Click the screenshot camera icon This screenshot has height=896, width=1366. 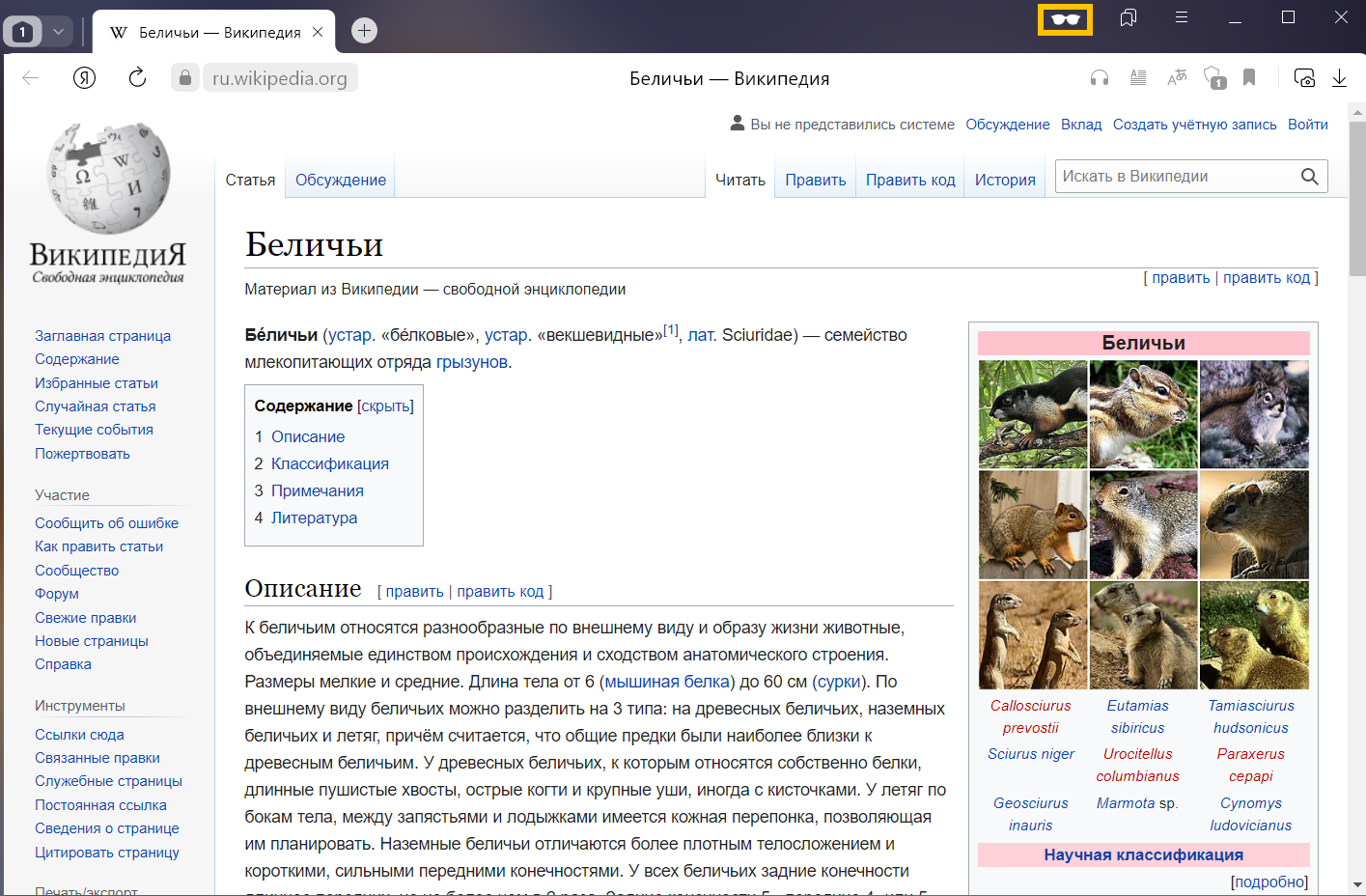pos(1304,78)
